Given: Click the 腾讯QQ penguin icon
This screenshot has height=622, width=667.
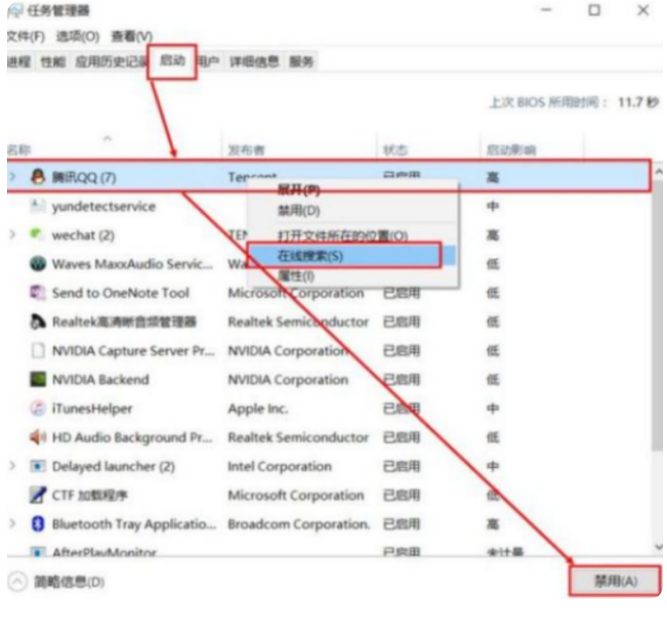Looking at the screenshot, I should (38, 177).
